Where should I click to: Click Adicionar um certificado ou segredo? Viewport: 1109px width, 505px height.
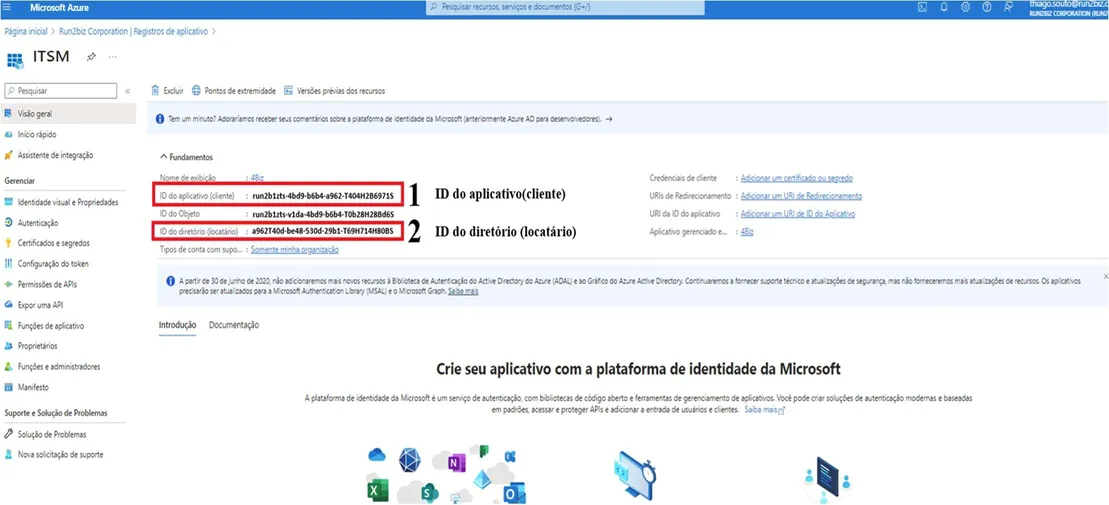(796, 178)
